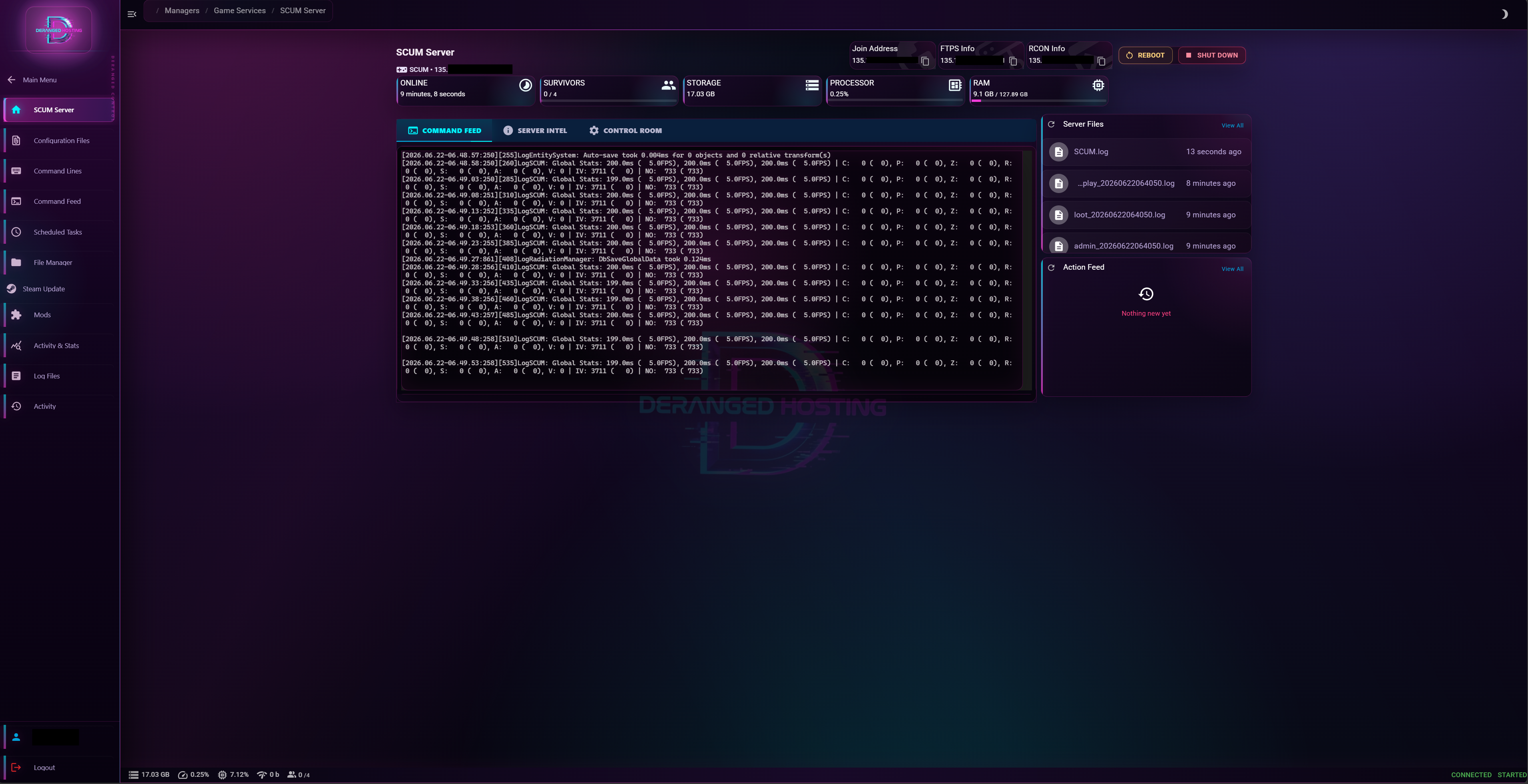1528x784 pixels.
Task: Open Configuration Files from sidebar
Action: pyautogui.click(x=59, y=141)
